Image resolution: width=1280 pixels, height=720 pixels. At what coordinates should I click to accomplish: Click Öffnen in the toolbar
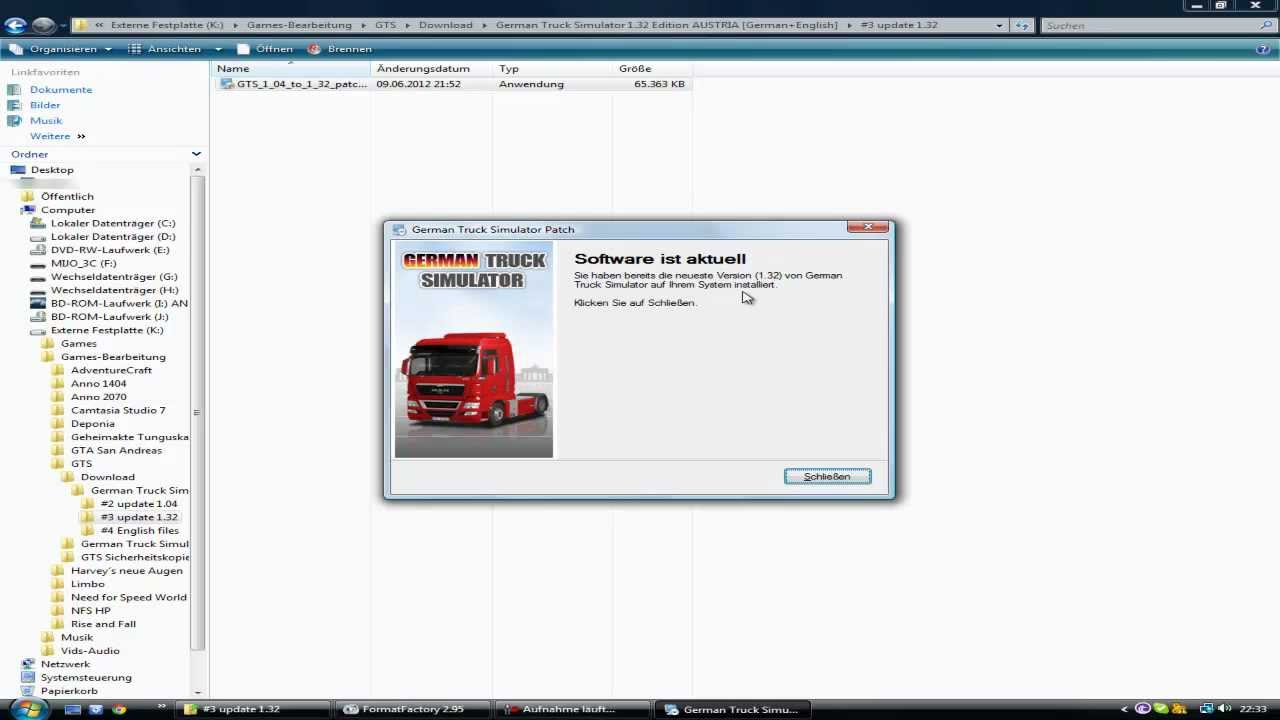[265, 49]
